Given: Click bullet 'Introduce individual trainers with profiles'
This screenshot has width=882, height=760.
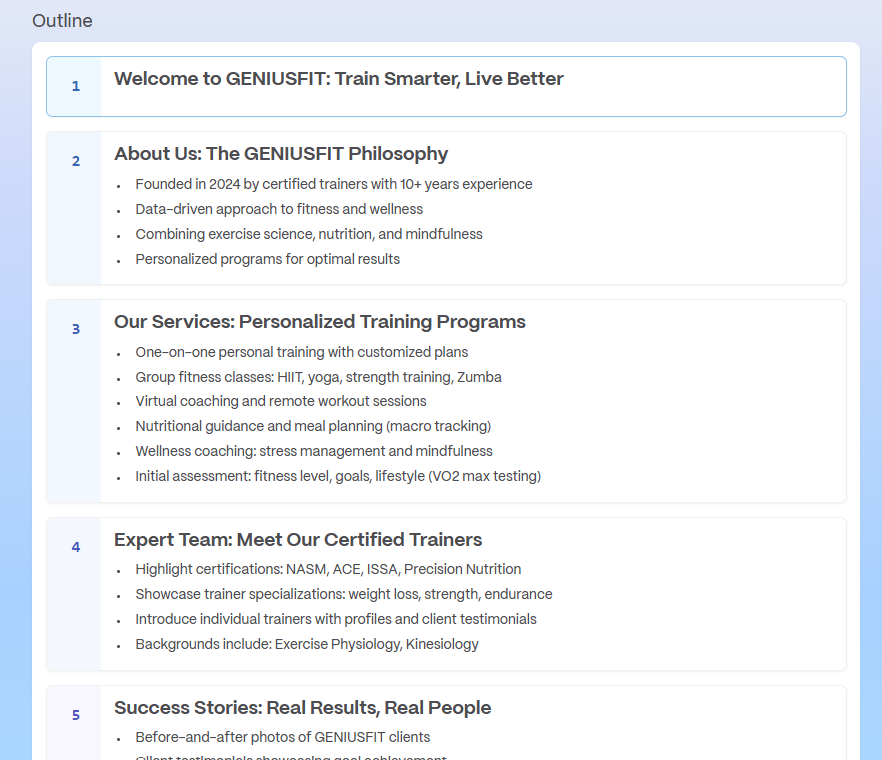Looking at the screenshot, I should click(x=336, y=619).
